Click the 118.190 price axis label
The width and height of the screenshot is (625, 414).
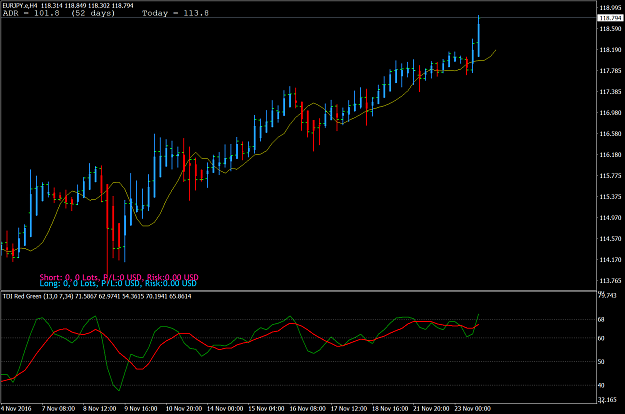(610, 50)
